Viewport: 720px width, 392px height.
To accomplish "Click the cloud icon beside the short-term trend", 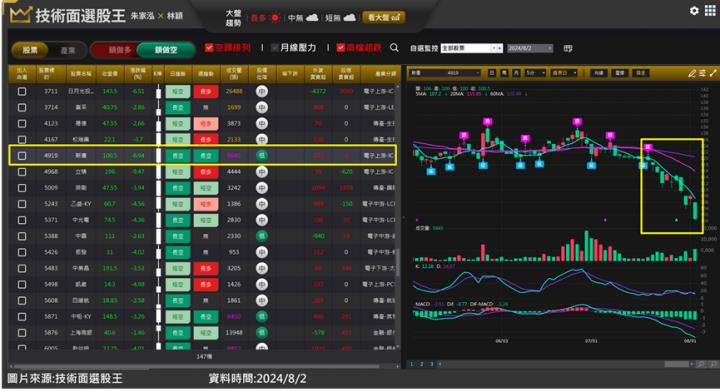I will (349, 17).
